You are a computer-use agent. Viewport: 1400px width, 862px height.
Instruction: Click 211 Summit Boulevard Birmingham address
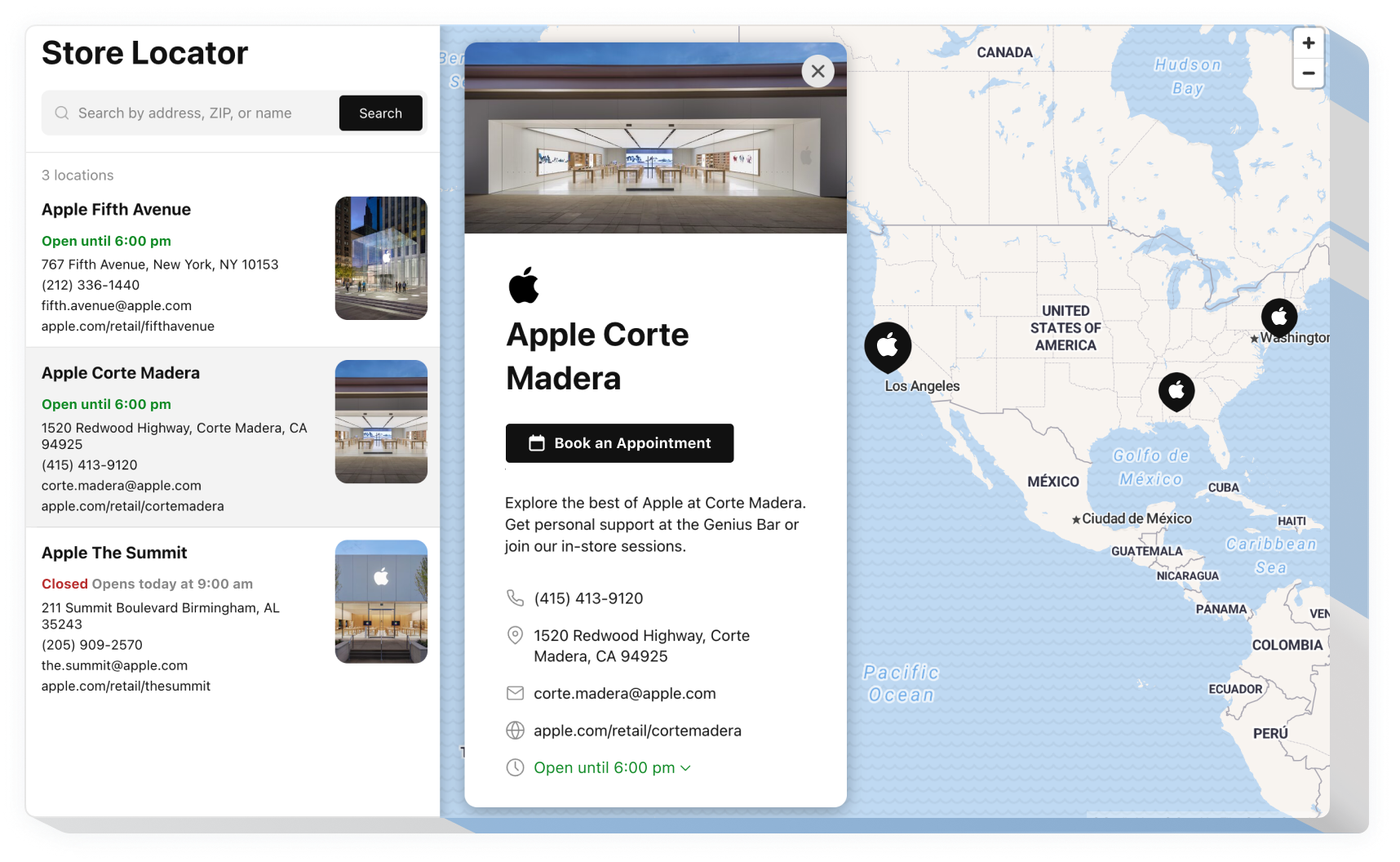[x=161, y=615]
